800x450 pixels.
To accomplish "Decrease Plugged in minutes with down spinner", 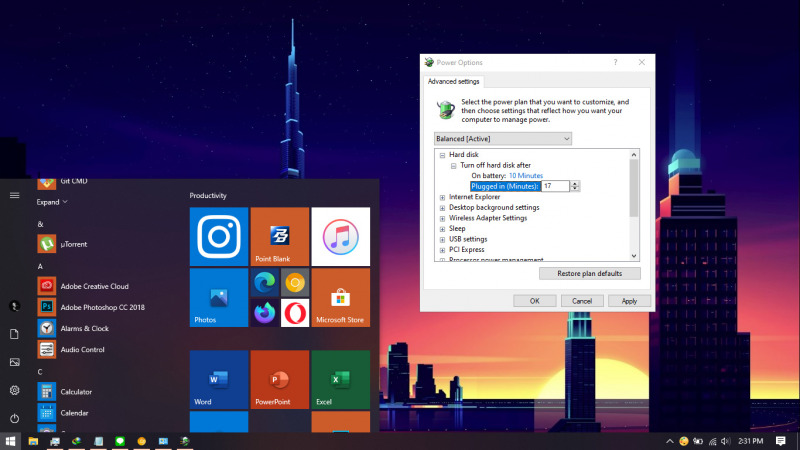I will click(x=575, y=189).
